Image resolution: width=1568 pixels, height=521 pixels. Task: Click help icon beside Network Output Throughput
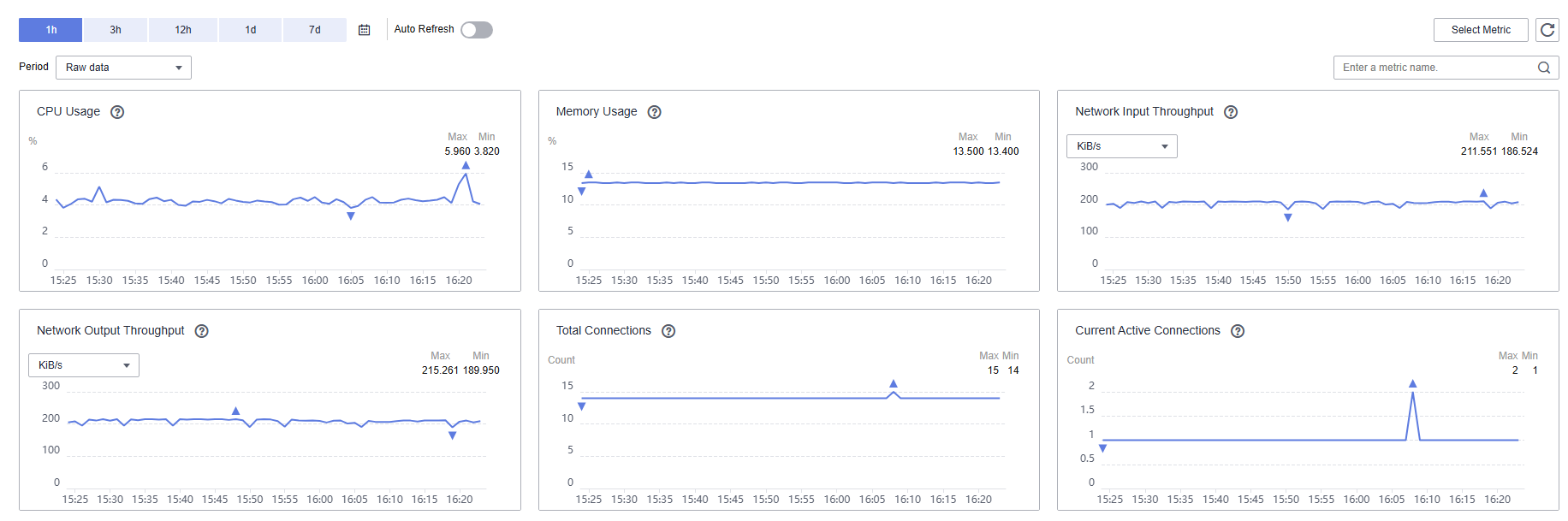[202, 331]
